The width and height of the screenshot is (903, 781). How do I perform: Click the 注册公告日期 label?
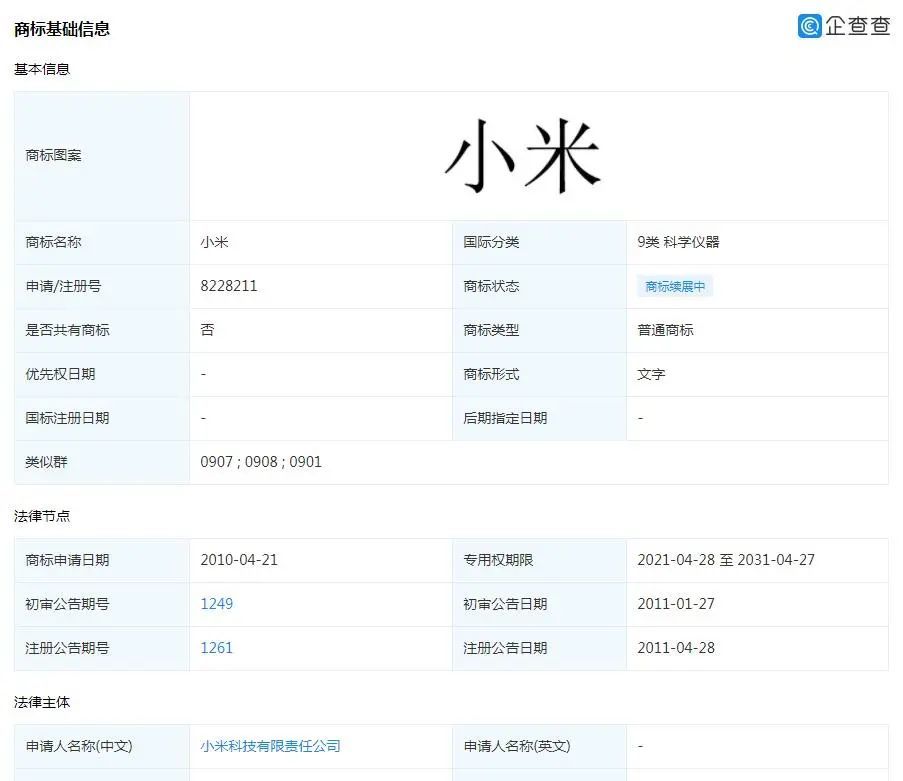(x=505, y=648)
